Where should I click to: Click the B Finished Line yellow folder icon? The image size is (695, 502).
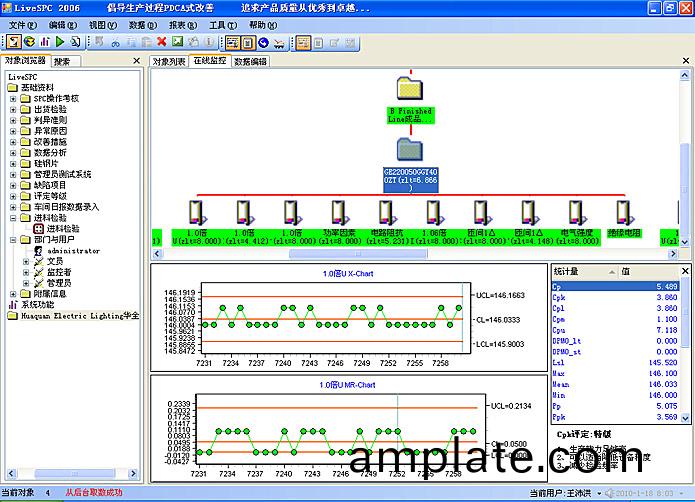[x=410, y=88]
